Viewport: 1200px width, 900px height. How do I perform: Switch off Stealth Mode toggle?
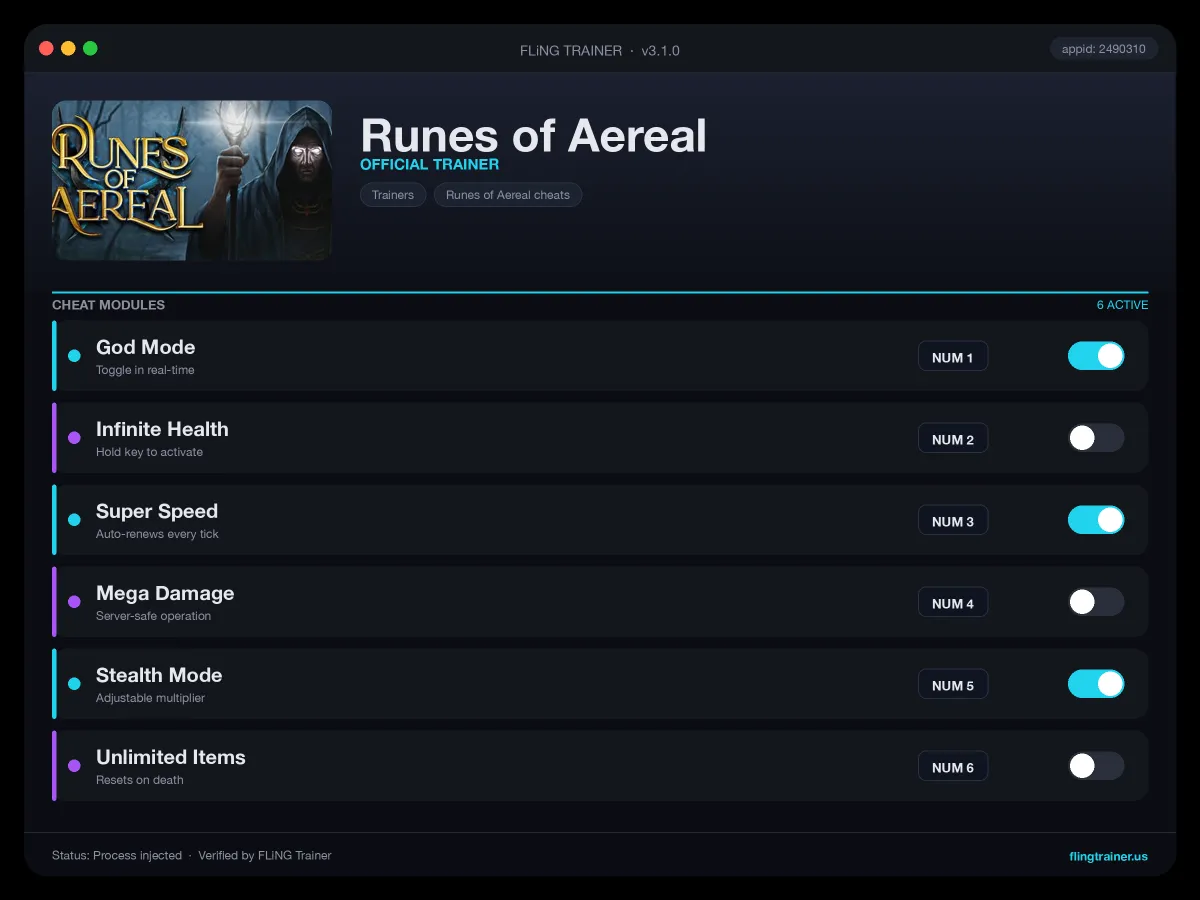(1096, 684)
